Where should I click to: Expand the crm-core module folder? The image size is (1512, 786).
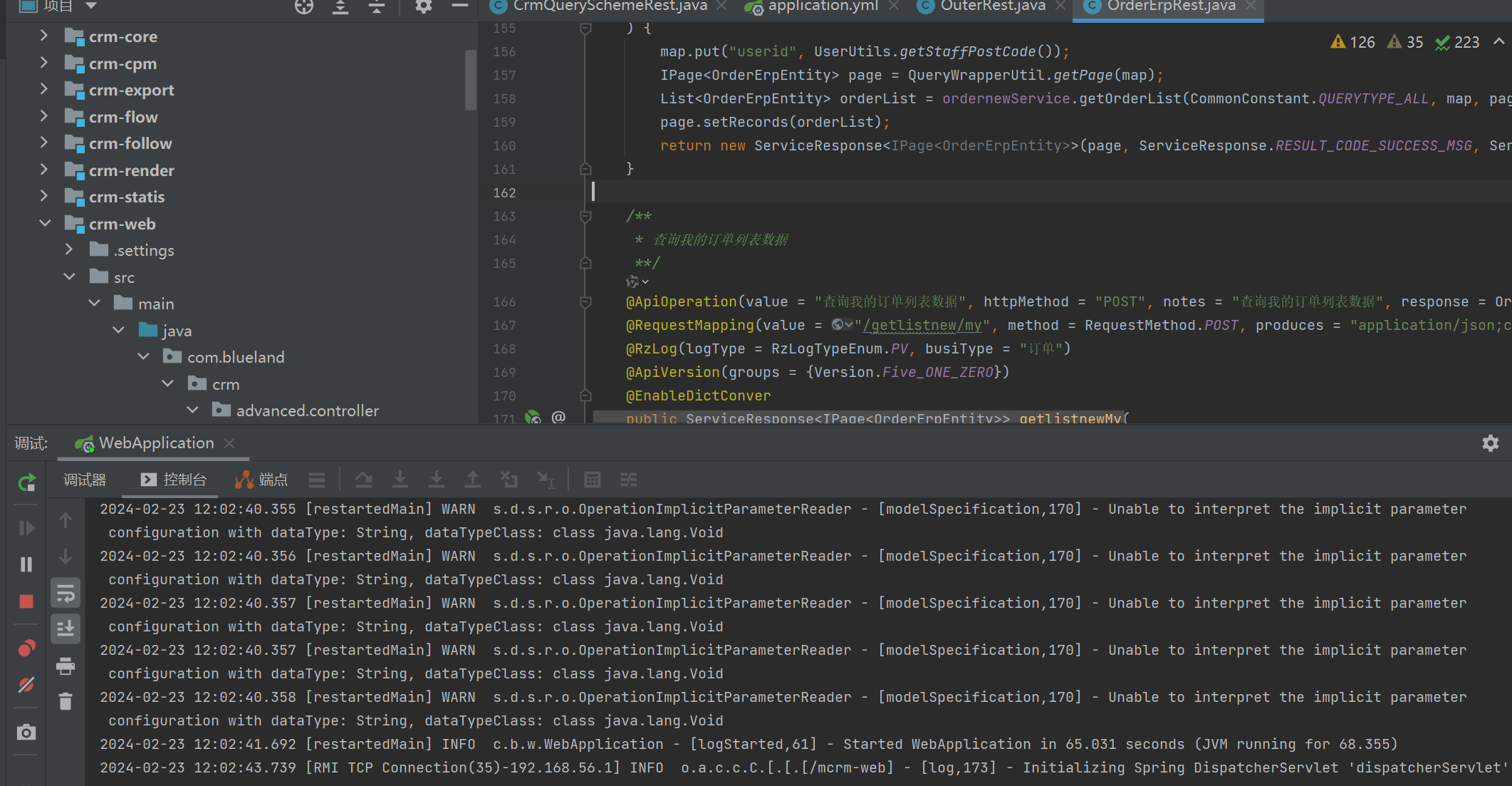point(44,36)
